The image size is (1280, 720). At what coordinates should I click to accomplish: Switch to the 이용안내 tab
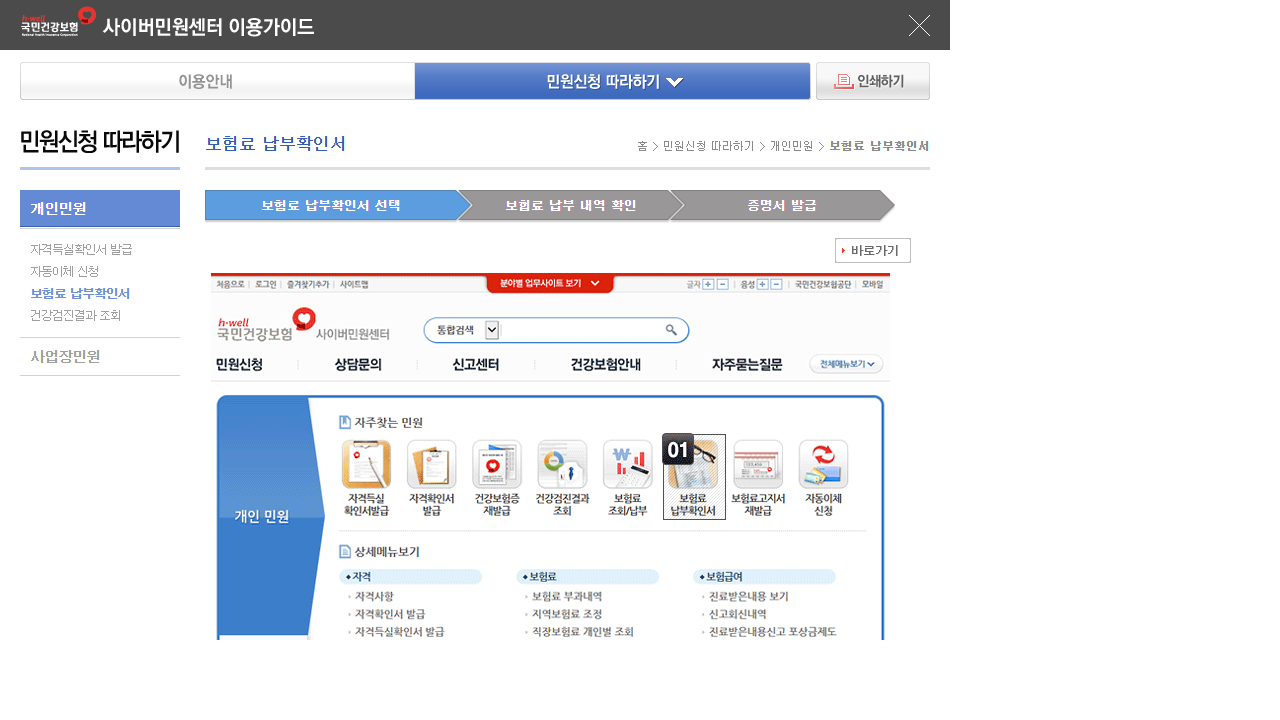217,81
